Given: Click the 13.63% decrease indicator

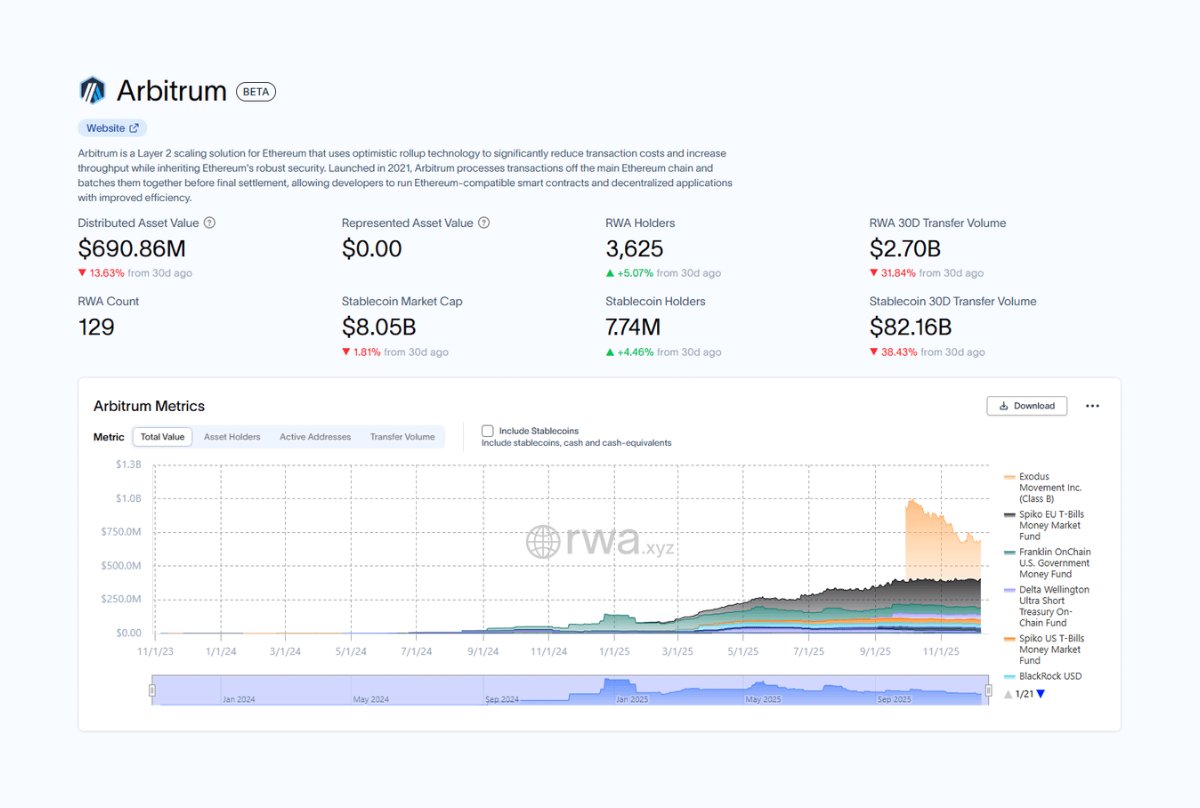Looking at the screenshot, I should [x=102, y=273].
